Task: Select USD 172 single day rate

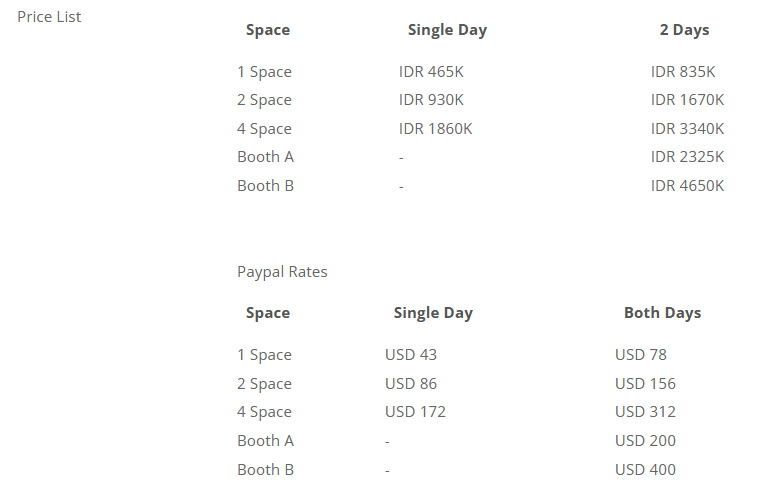Action: [x=415, y=412]
